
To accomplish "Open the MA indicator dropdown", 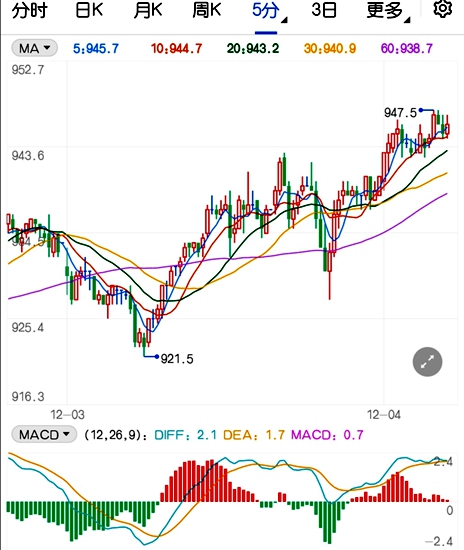I will [34, 48].
